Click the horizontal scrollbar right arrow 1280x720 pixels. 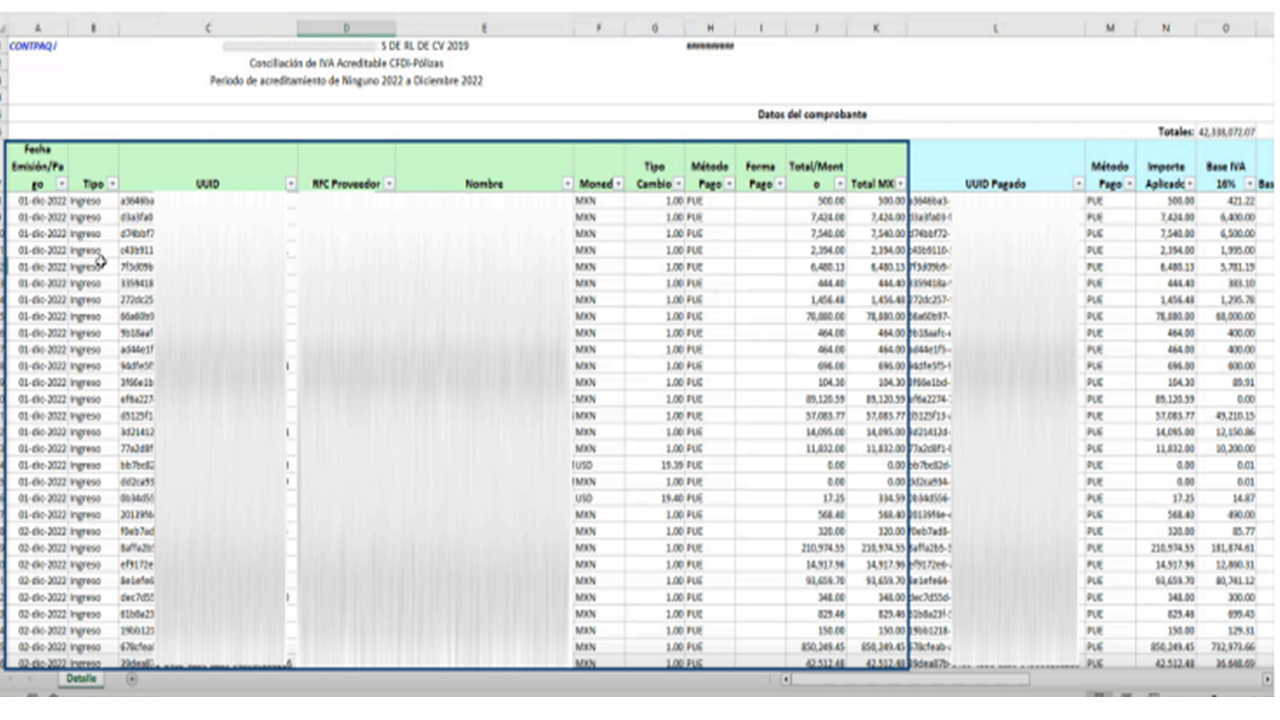(1267, 679)
